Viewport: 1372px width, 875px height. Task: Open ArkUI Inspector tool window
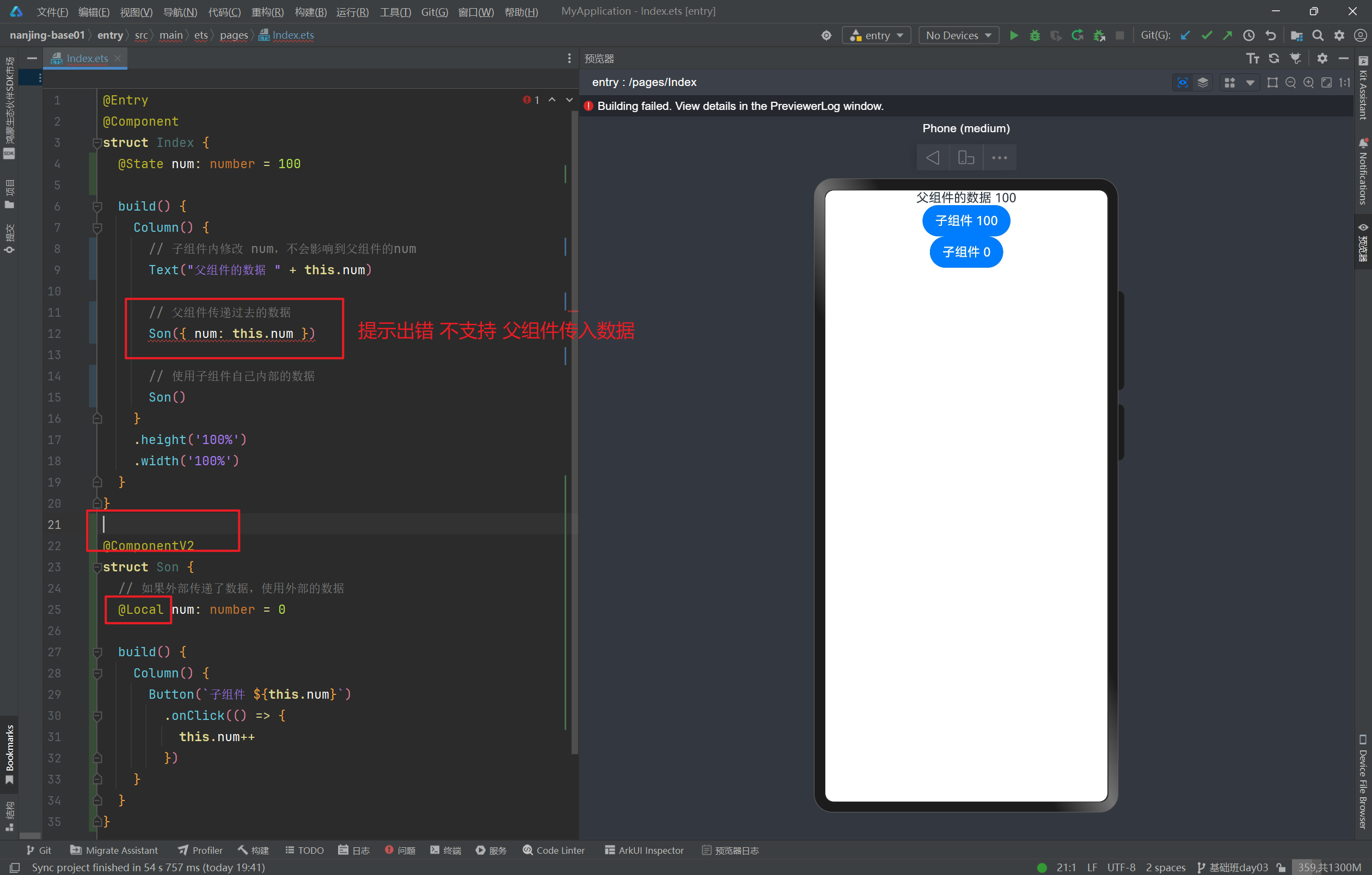pos(644,850)
